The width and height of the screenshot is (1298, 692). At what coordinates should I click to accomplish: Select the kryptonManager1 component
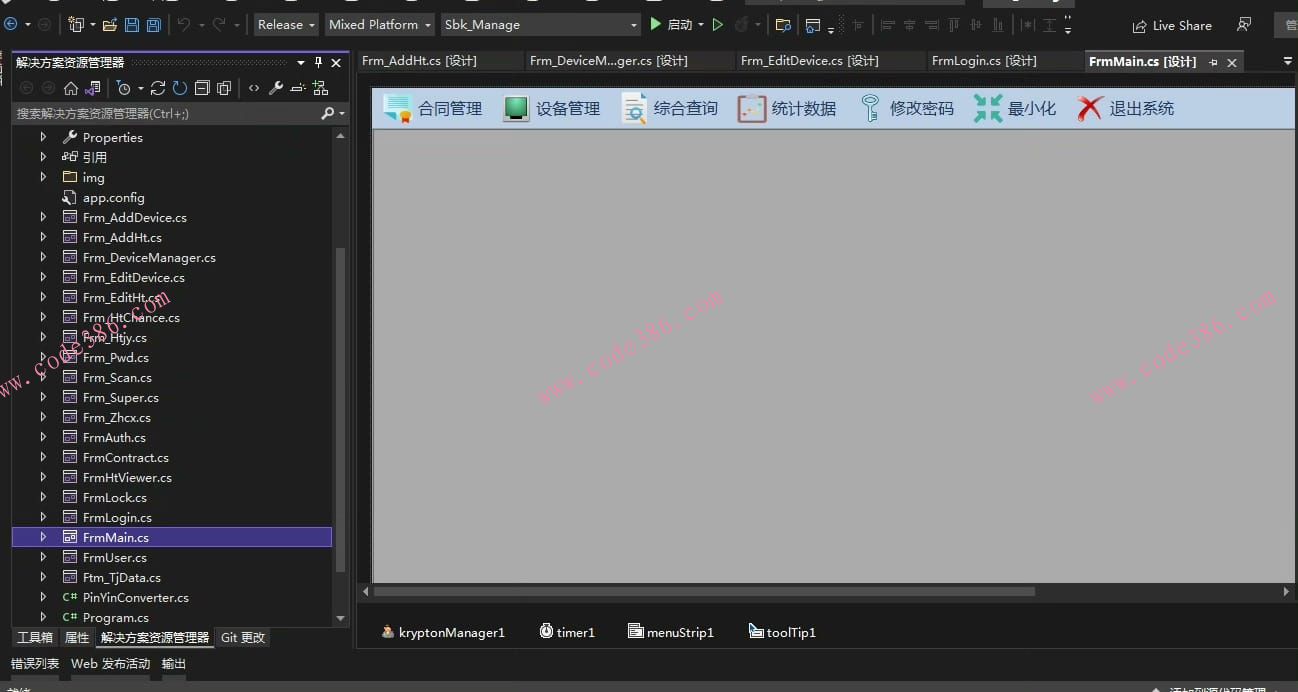click(443, 632)
